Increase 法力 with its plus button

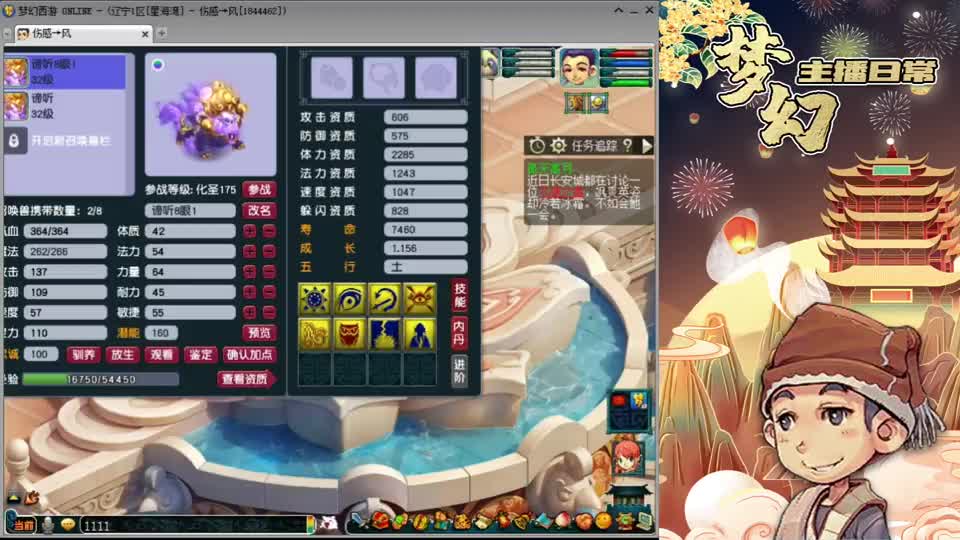249,252
